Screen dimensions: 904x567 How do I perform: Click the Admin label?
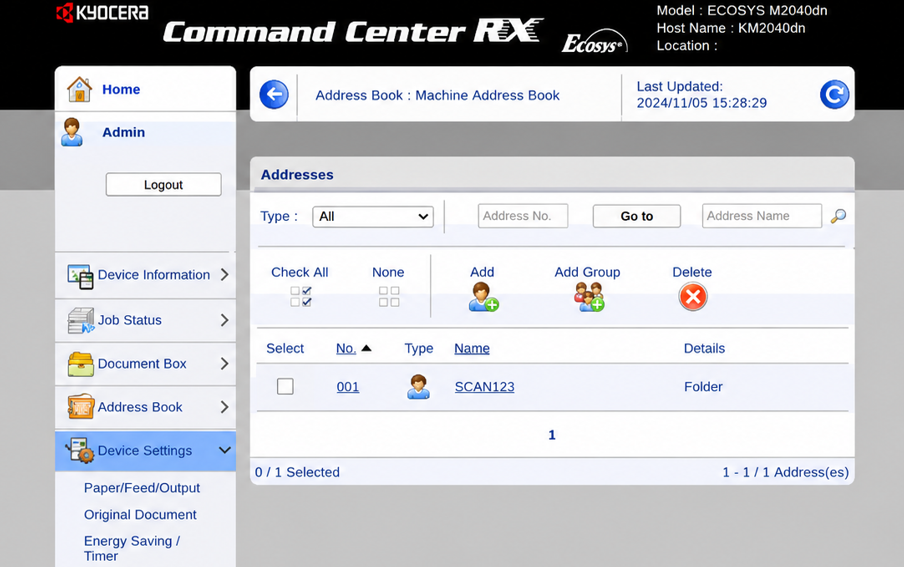pyautogui.click(x=123, y=133)
